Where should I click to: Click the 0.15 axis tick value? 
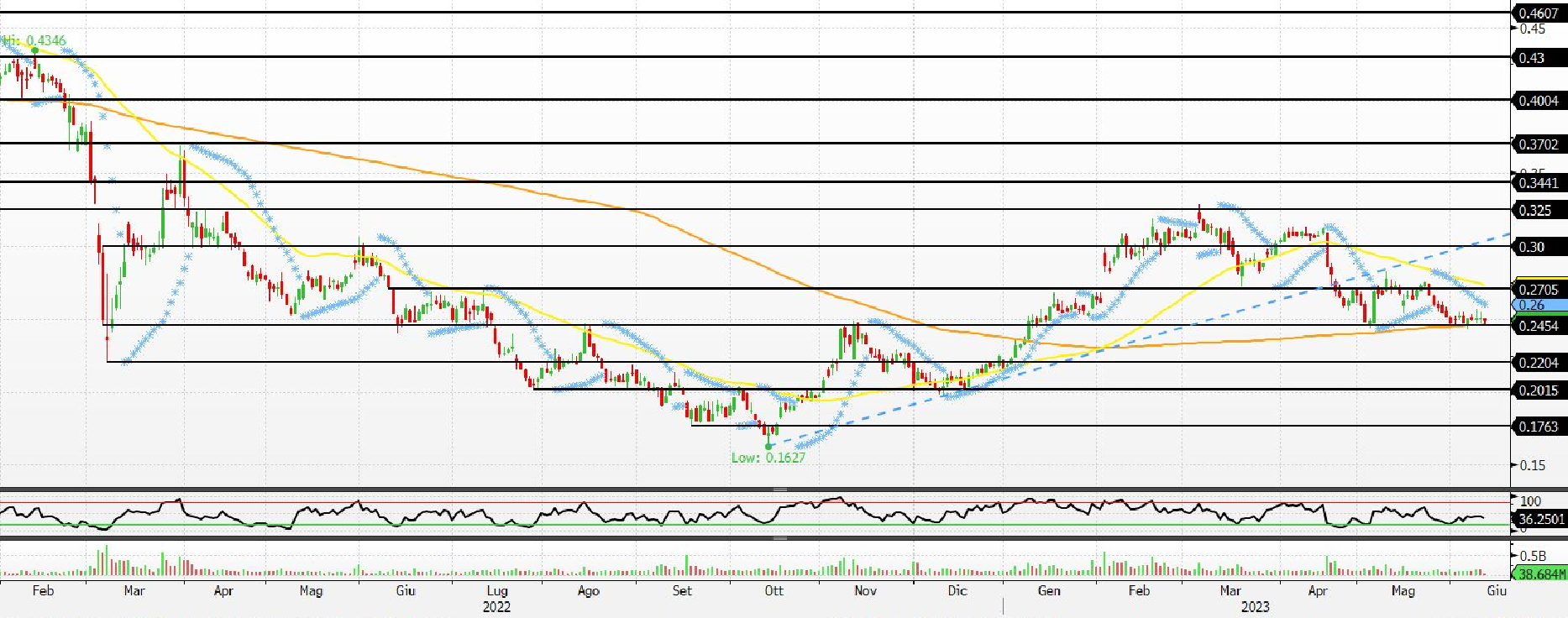pos(1533,465)
